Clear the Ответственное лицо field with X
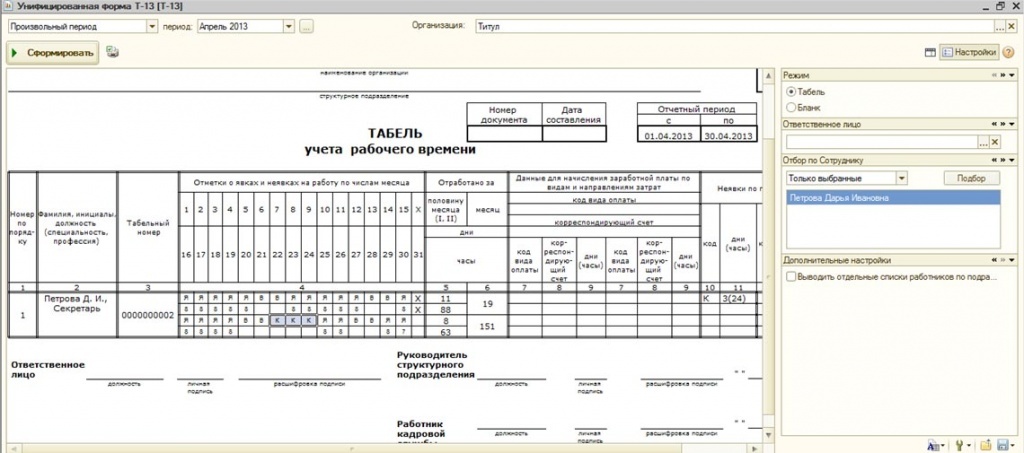The image size is (1024, 453). (994, 142)
